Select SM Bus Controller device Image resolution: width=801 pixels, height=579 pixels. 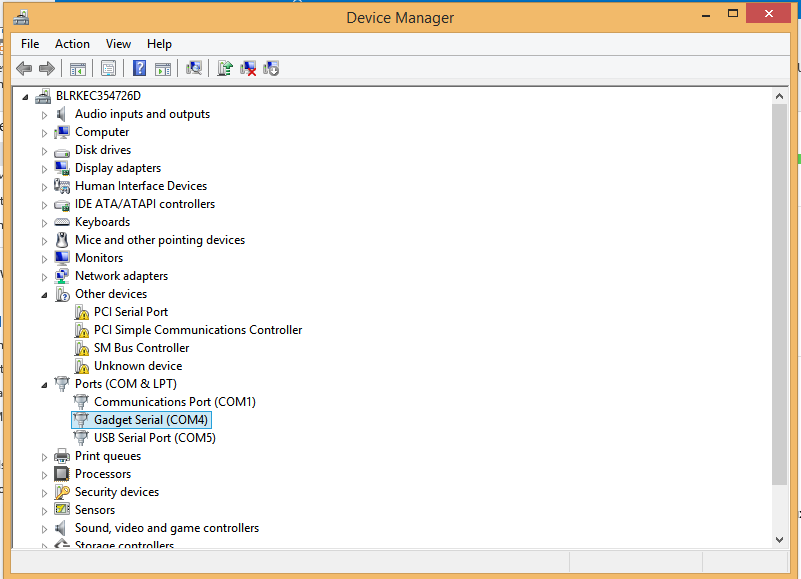pyautogui.click(x=142, y=348)
